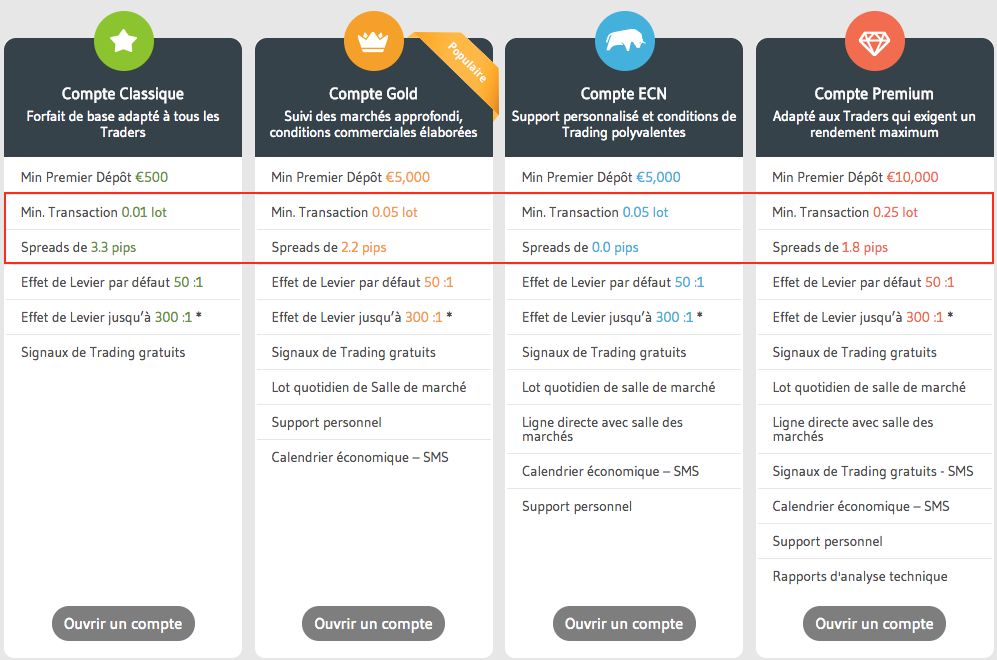
Task: Open an account under Compte Classique
Action: (x=123, y=624)
